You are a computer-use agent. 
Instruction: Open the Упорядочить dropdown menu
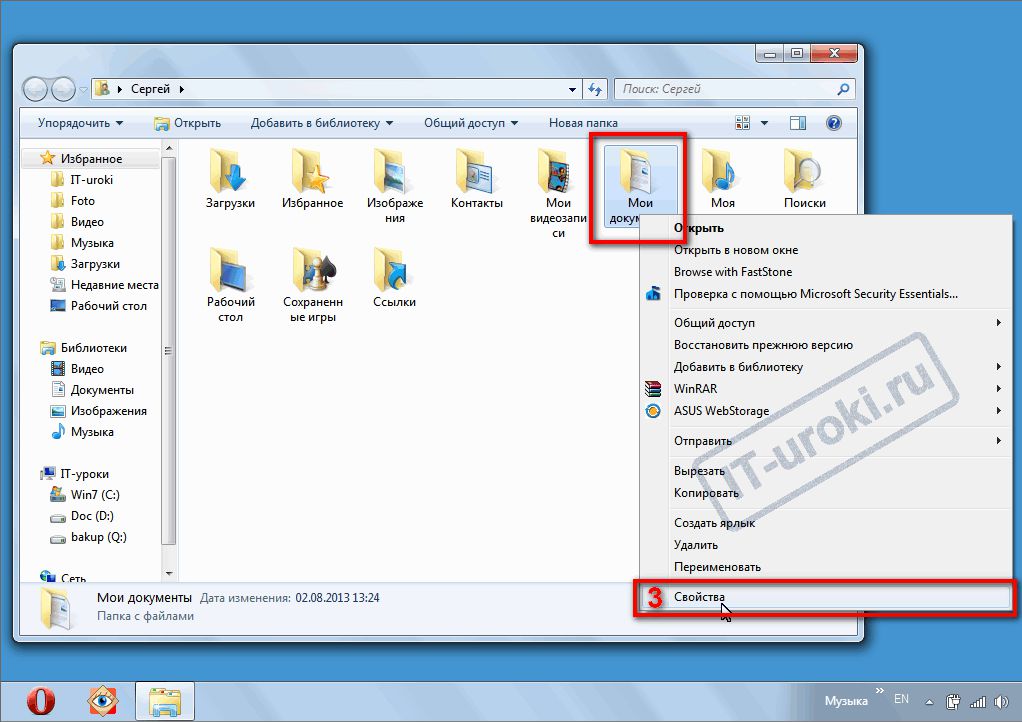pyautogui.click(x=80, y=123)
